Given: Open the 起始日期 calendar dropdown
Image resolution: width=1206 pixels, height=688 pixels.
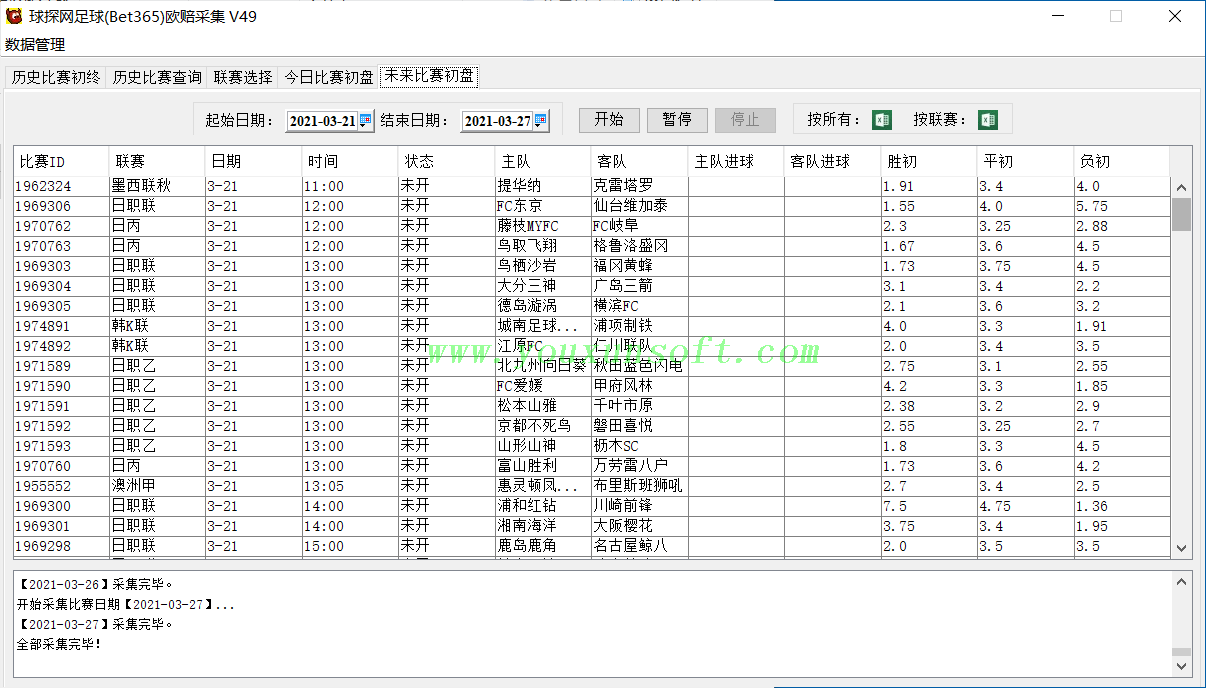Looking at the screenshot, I should click(x=366, y=120).
